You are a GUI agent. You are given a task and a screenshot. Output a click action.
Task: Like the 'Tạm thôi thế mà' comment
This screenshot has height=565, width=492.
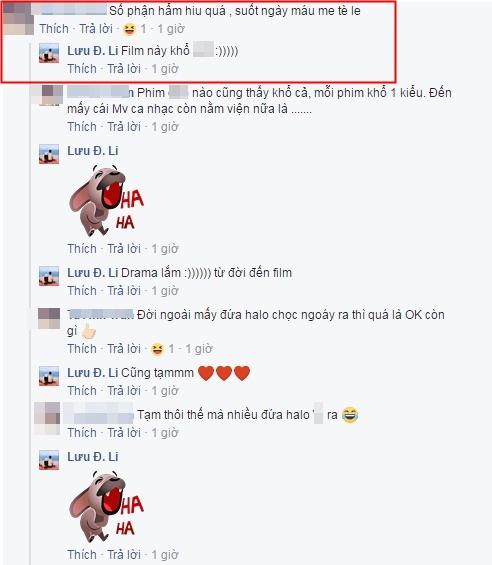click(x=82, y=433)
